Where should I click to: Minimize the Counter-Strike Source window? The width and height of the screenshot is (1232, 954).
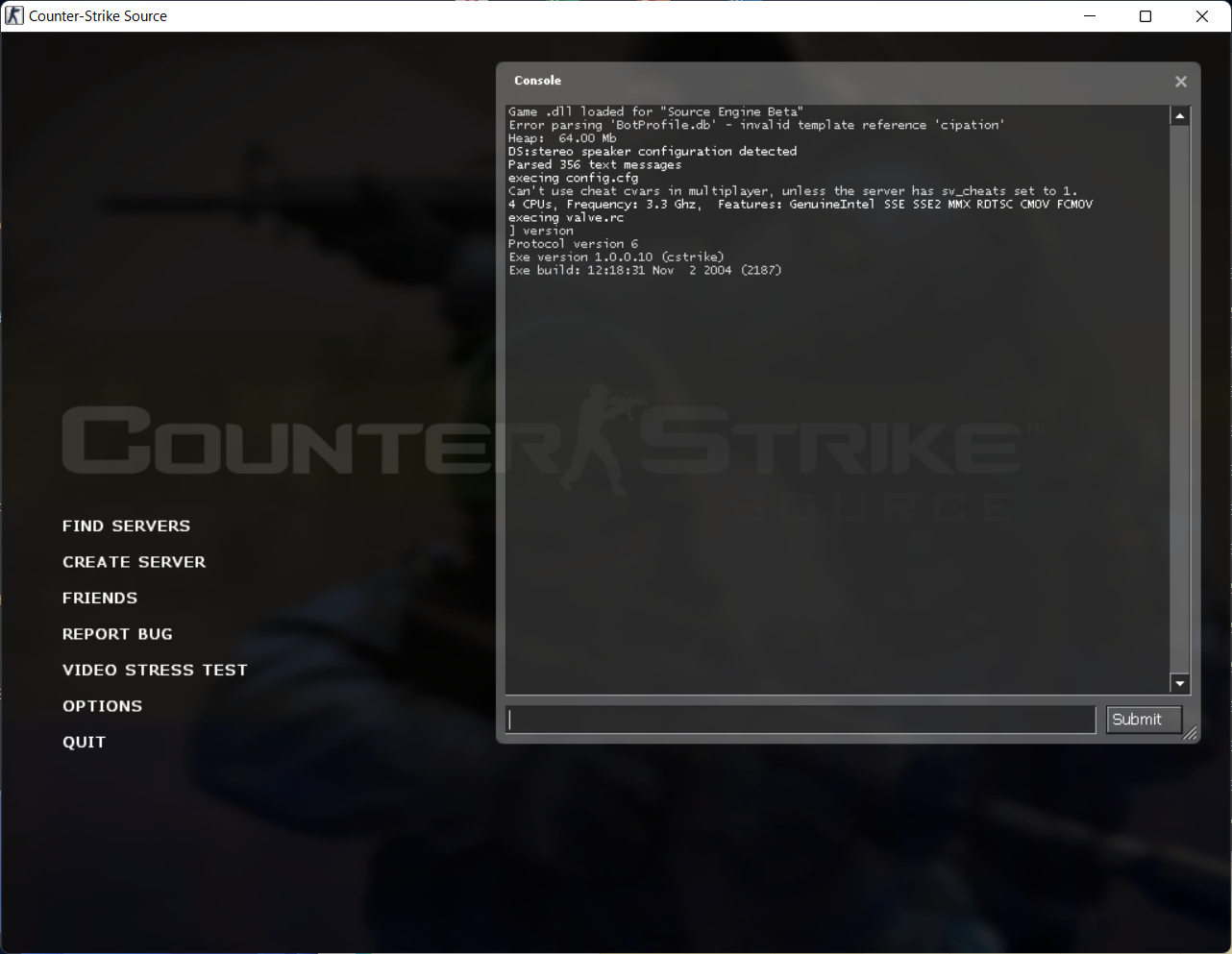1090,16
